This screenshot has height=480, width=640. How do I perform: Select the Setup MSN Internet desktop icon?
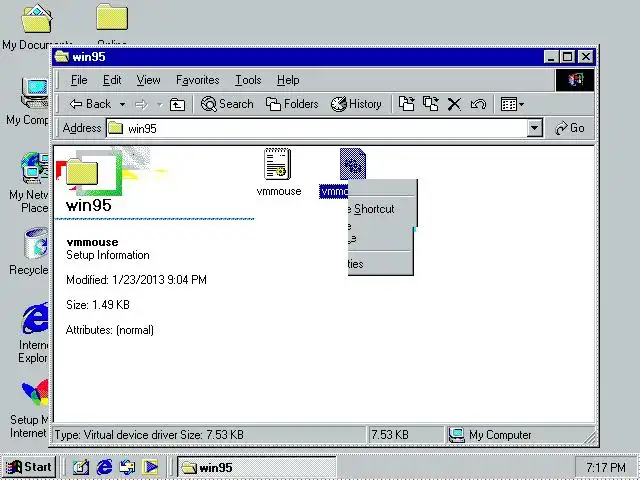[35, 393]
